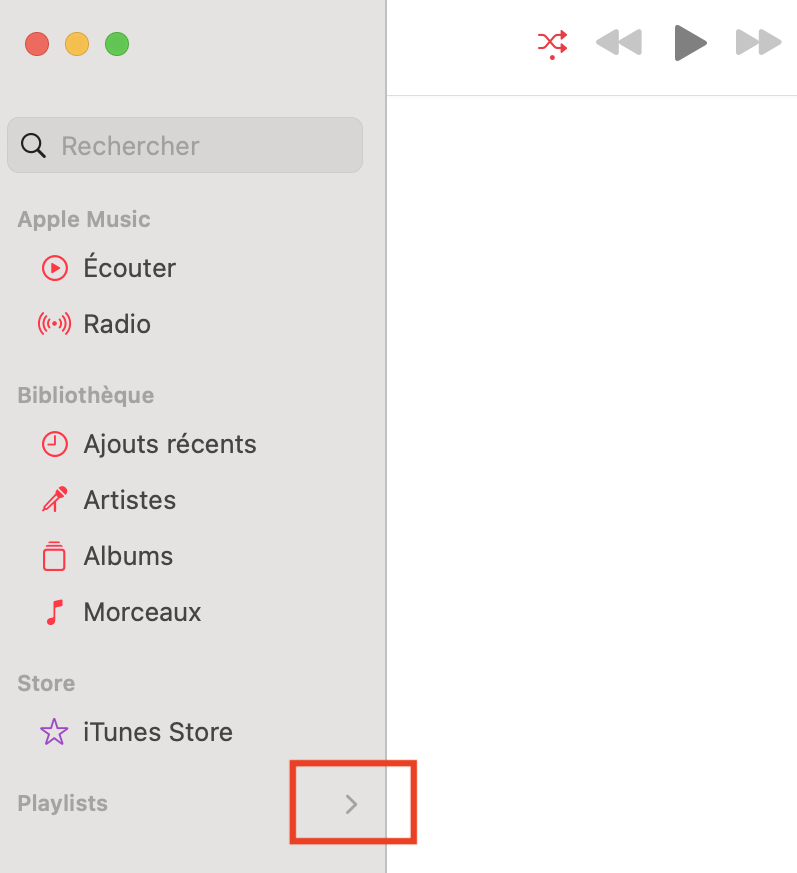Select the Albums stack icon
797x873 pixels.
click(54, 556)
